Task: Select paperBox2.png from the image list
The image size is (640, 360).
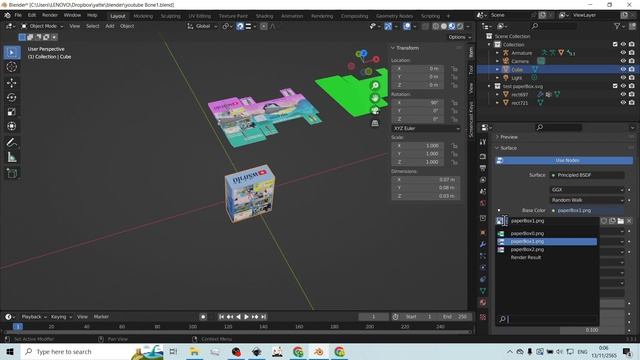Action: click(x=547, y=249)
